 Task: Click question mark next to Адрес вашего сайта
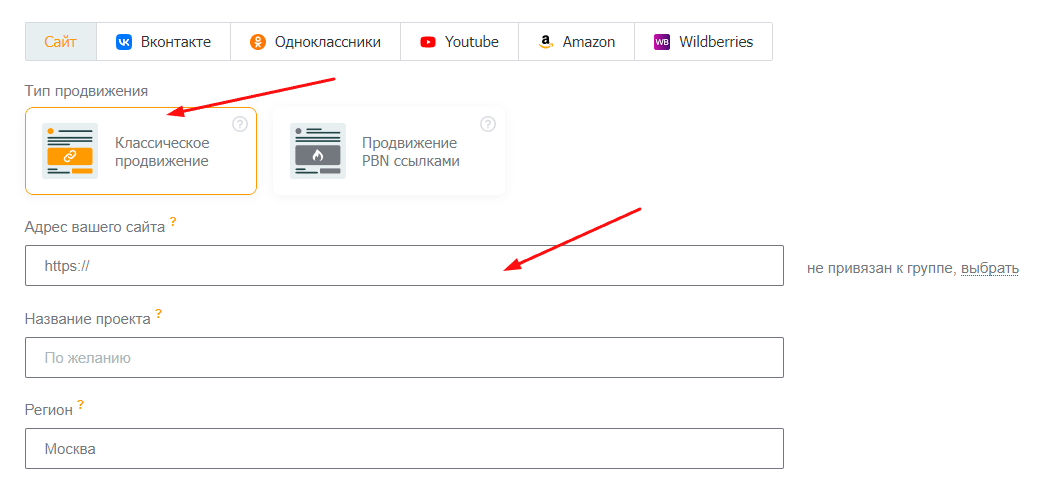[173, 222]
